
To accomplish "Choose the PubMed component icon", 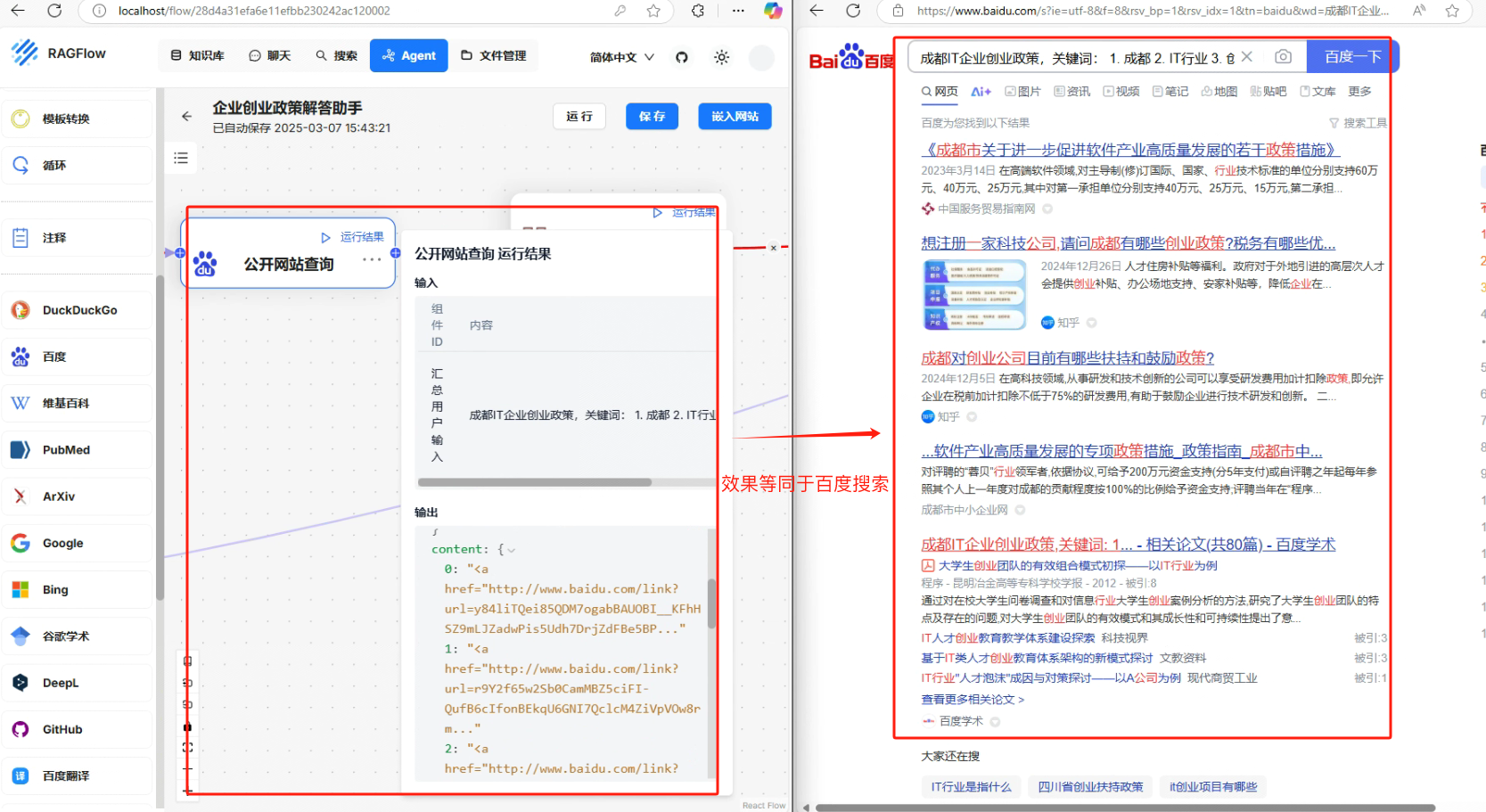I will click(x=21, y=450).
